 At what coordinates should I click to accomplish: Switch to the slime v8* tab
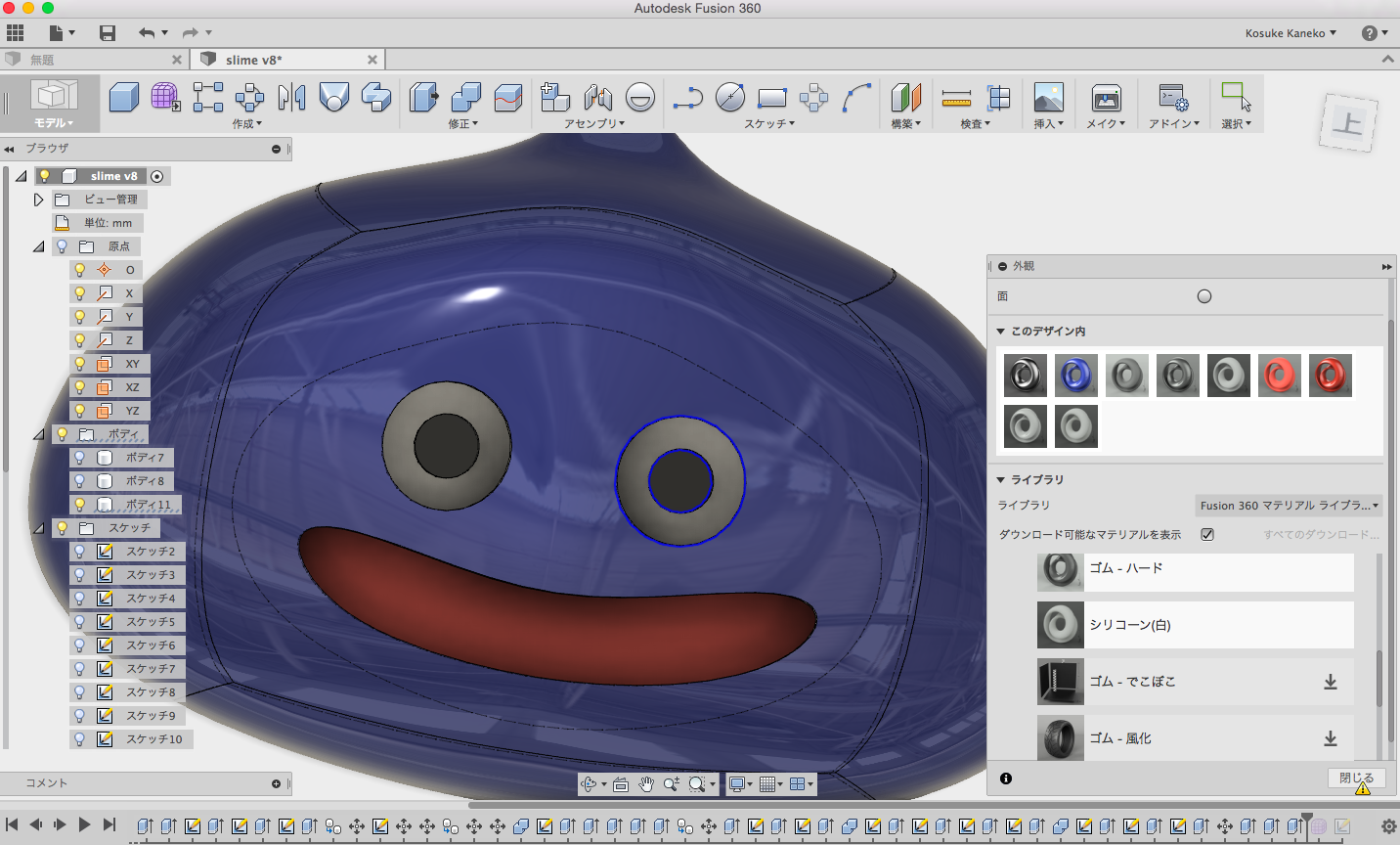pyautogui.click(x=254, y=60)
